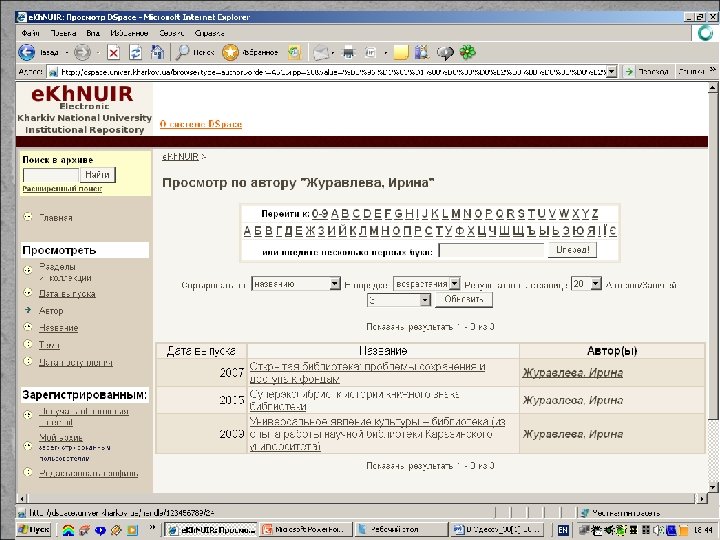The width and height of the screenshot is (720, 540).
Task: Click the EN language indicator
Action: [563, 530]
